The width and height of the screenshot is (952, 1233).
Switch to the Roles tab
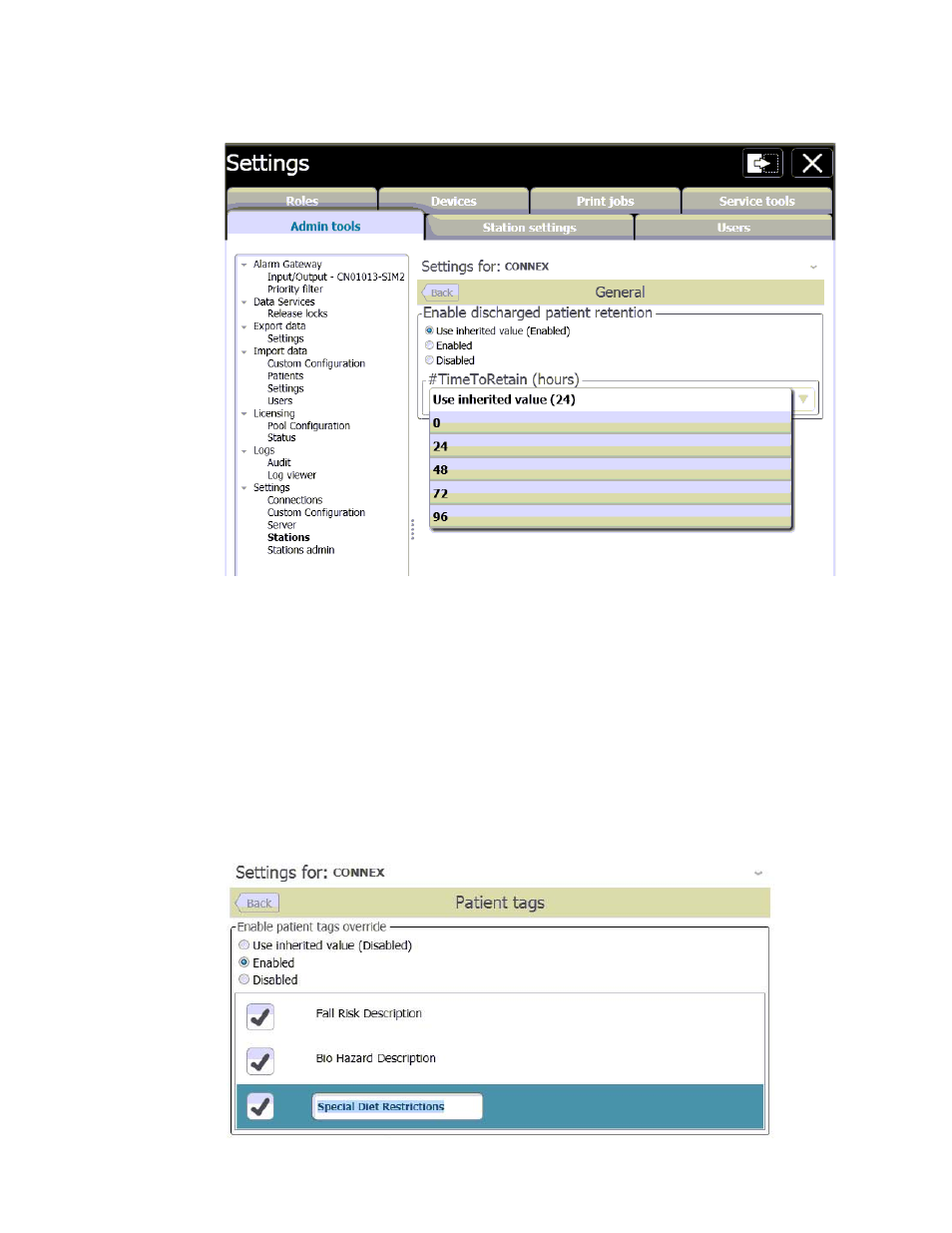[x=301, y=201]
